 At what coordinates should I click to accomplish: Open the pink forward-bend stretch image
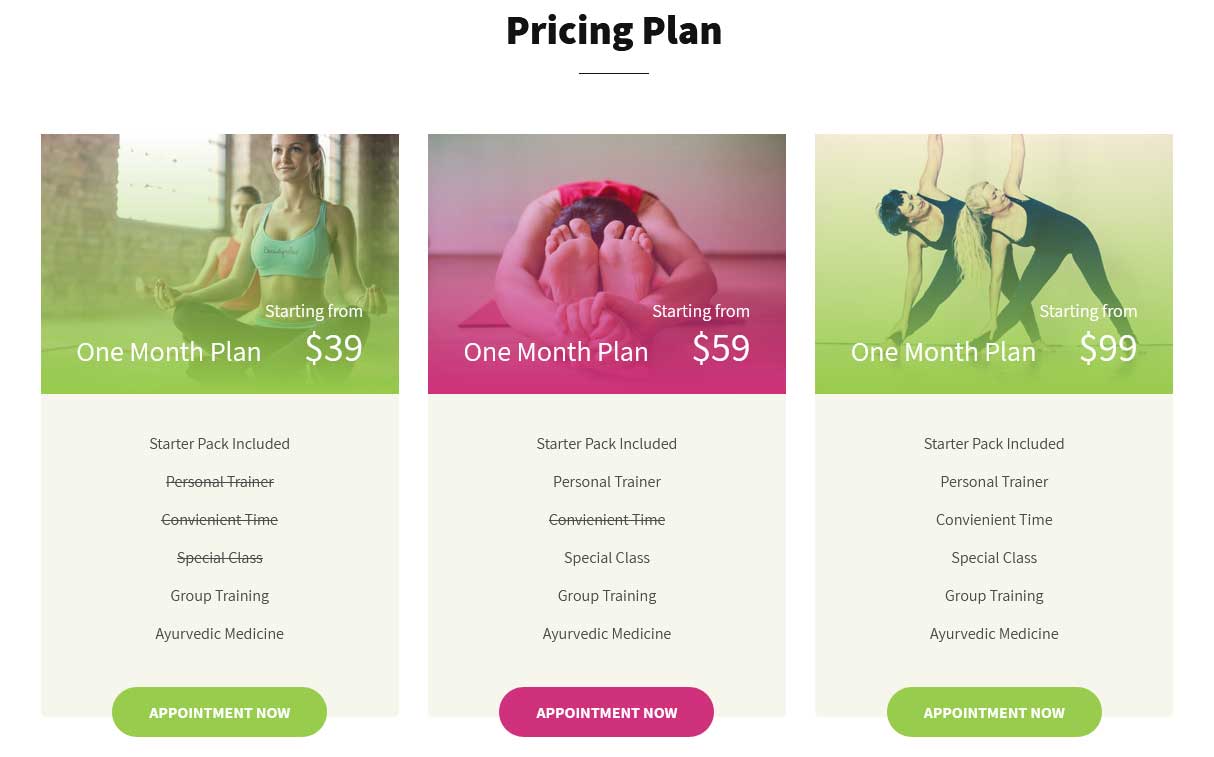point(607,264)
